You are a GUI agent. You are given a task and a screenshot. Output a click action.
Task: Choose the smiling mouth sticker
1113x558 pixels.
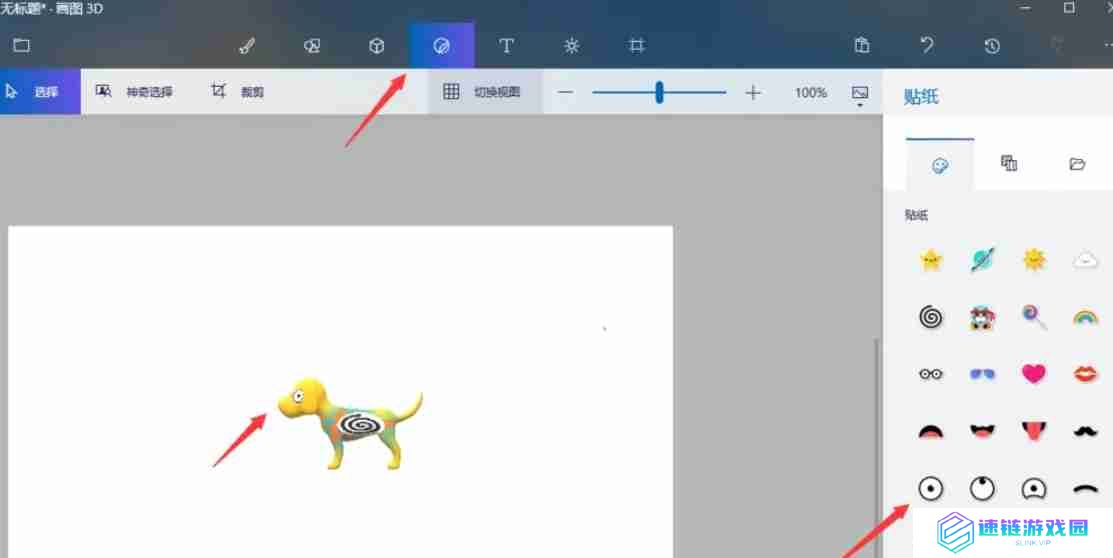click(x=982, y=431)
